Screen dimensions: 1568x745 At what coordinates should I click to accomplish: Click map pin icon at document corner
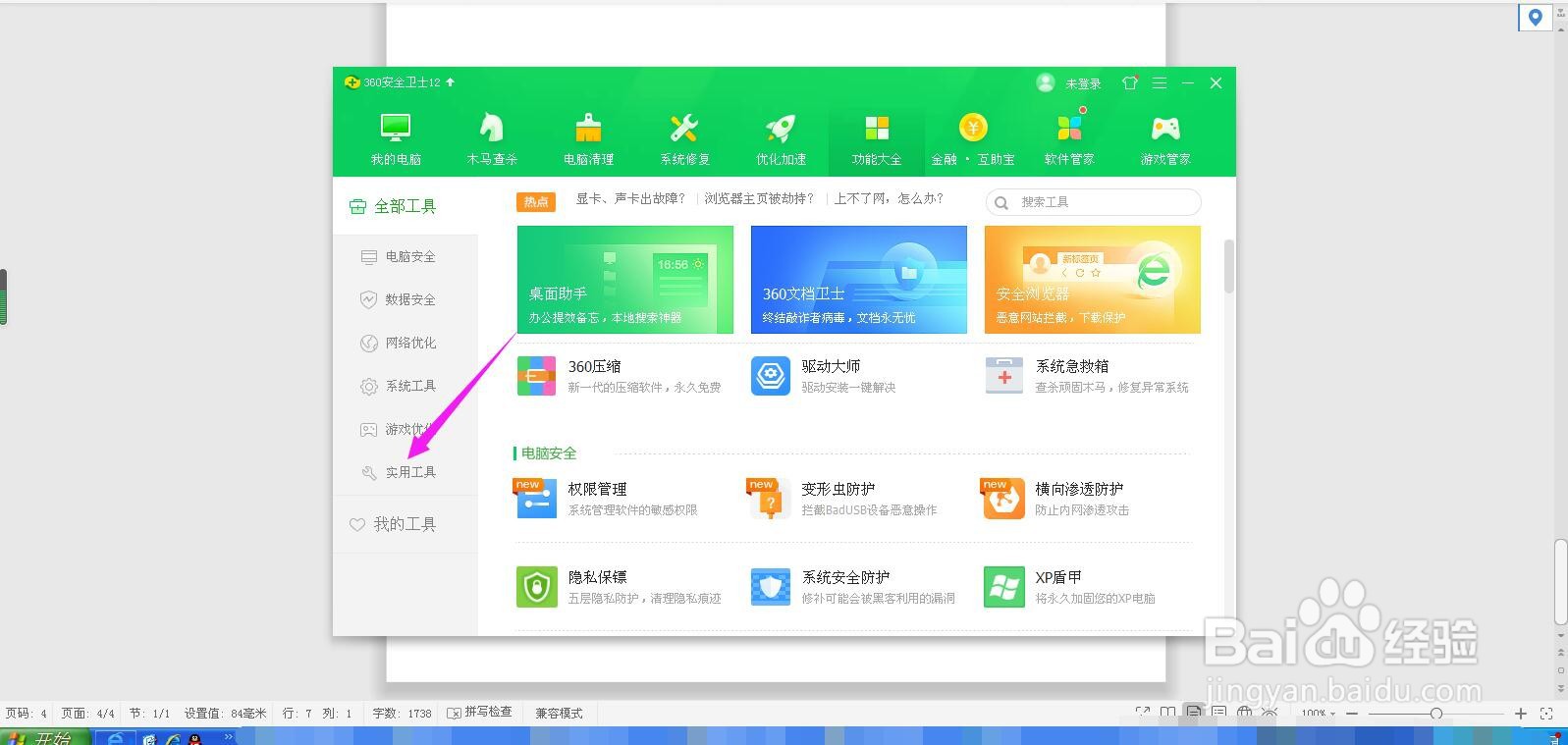click(x=1536, y=17)
